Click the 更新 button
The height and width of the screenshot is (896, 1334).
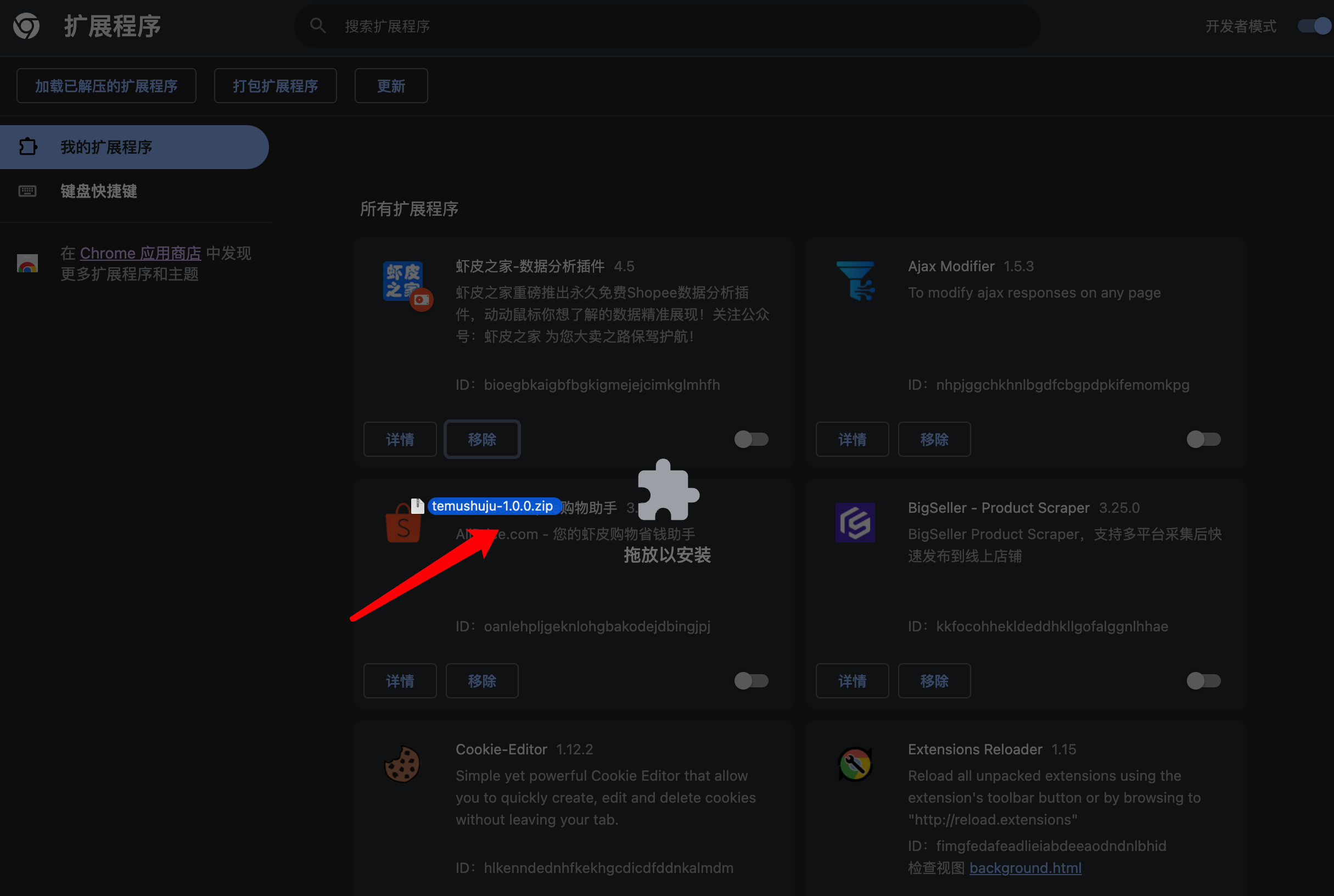[x=391, y=86]
